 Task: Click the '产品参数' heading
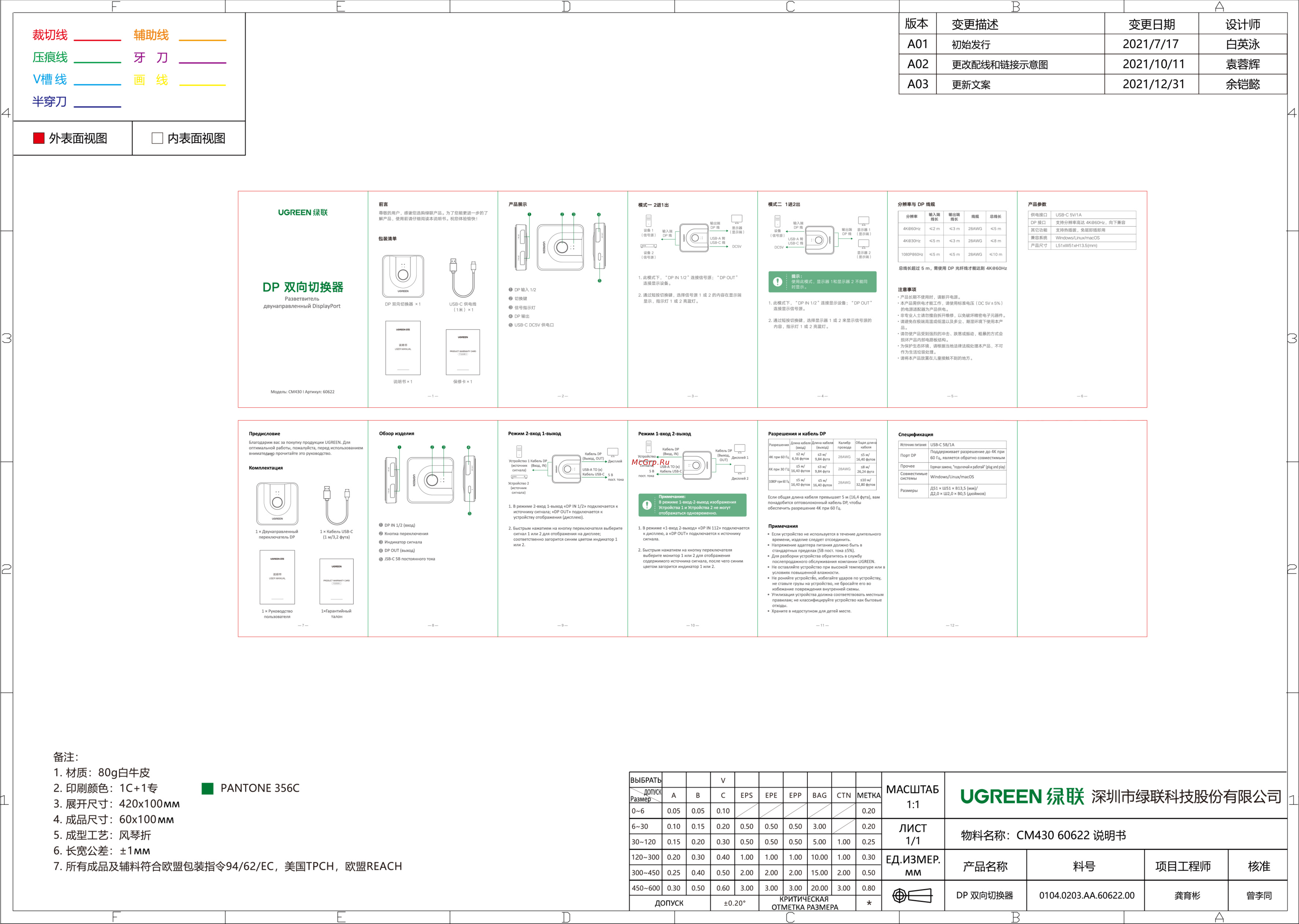[x=1037, y=204]
